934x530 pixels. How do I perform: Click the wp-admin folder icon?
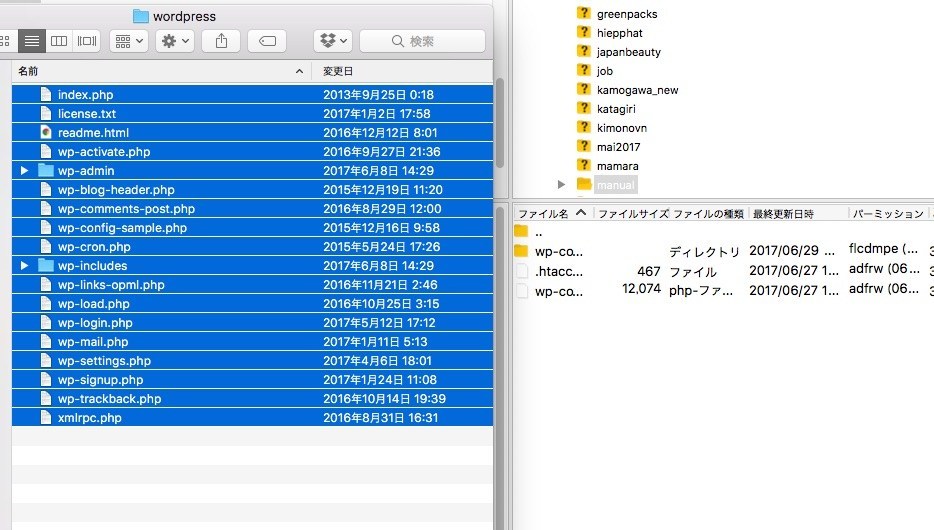tap(46, 170)
